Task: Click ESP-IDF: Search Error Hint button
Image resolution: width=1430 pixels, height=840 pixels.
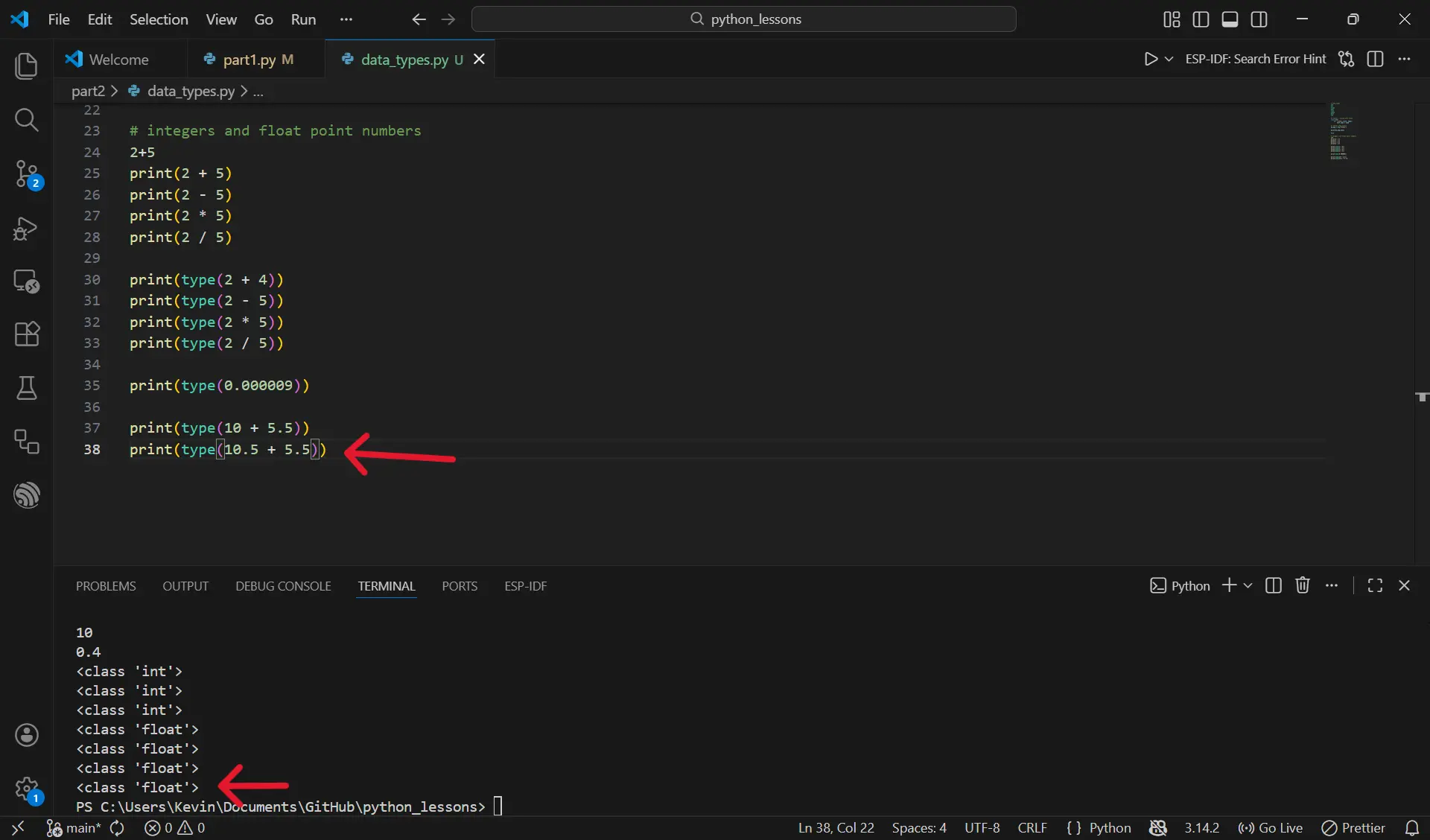Action: pos(1256,59)
